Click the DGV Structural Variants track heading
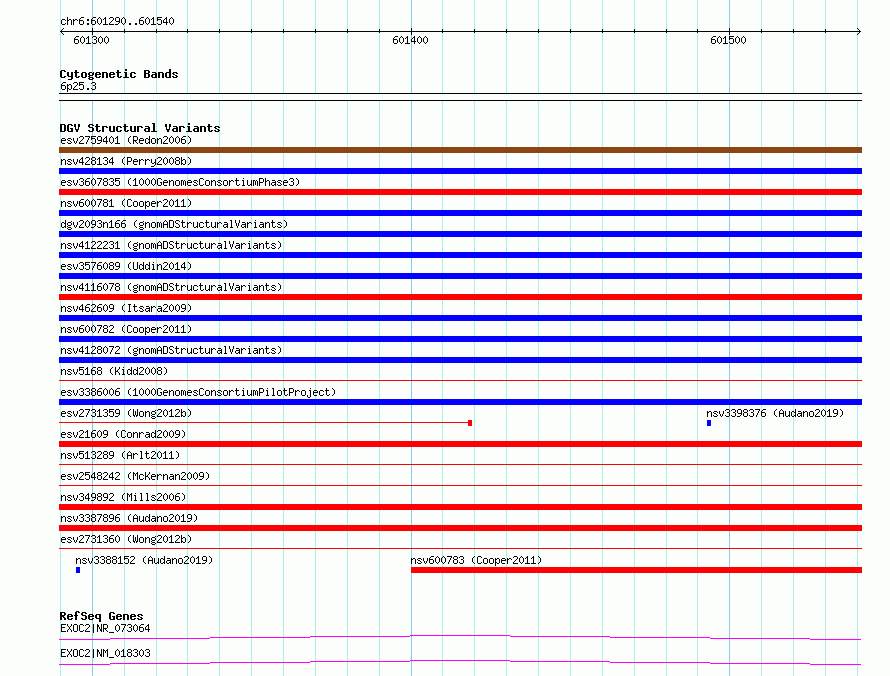 [x=140, y=128]
